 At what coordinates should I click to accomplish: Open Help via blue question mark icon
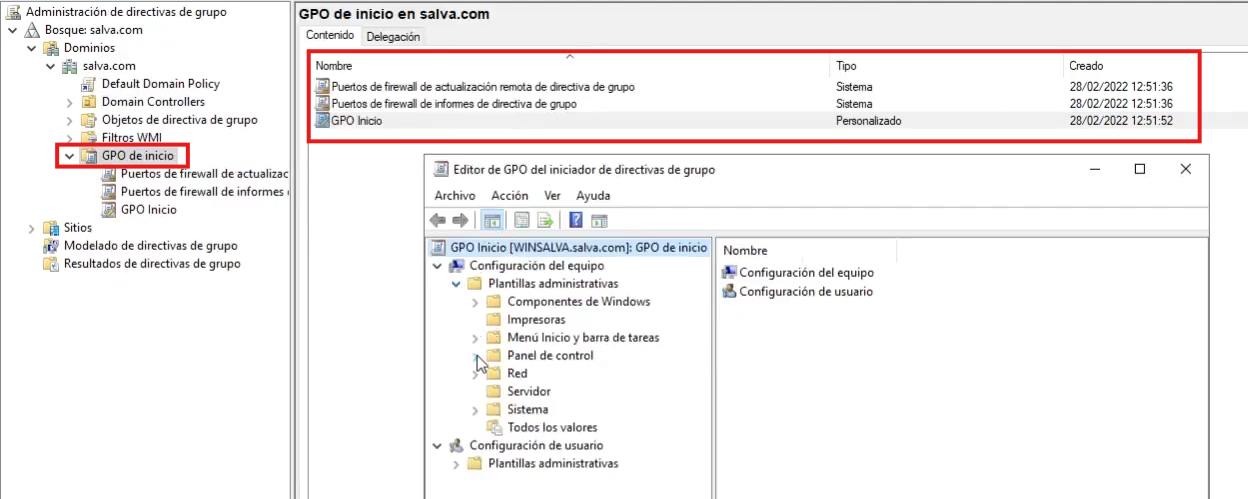pos(576,221)
